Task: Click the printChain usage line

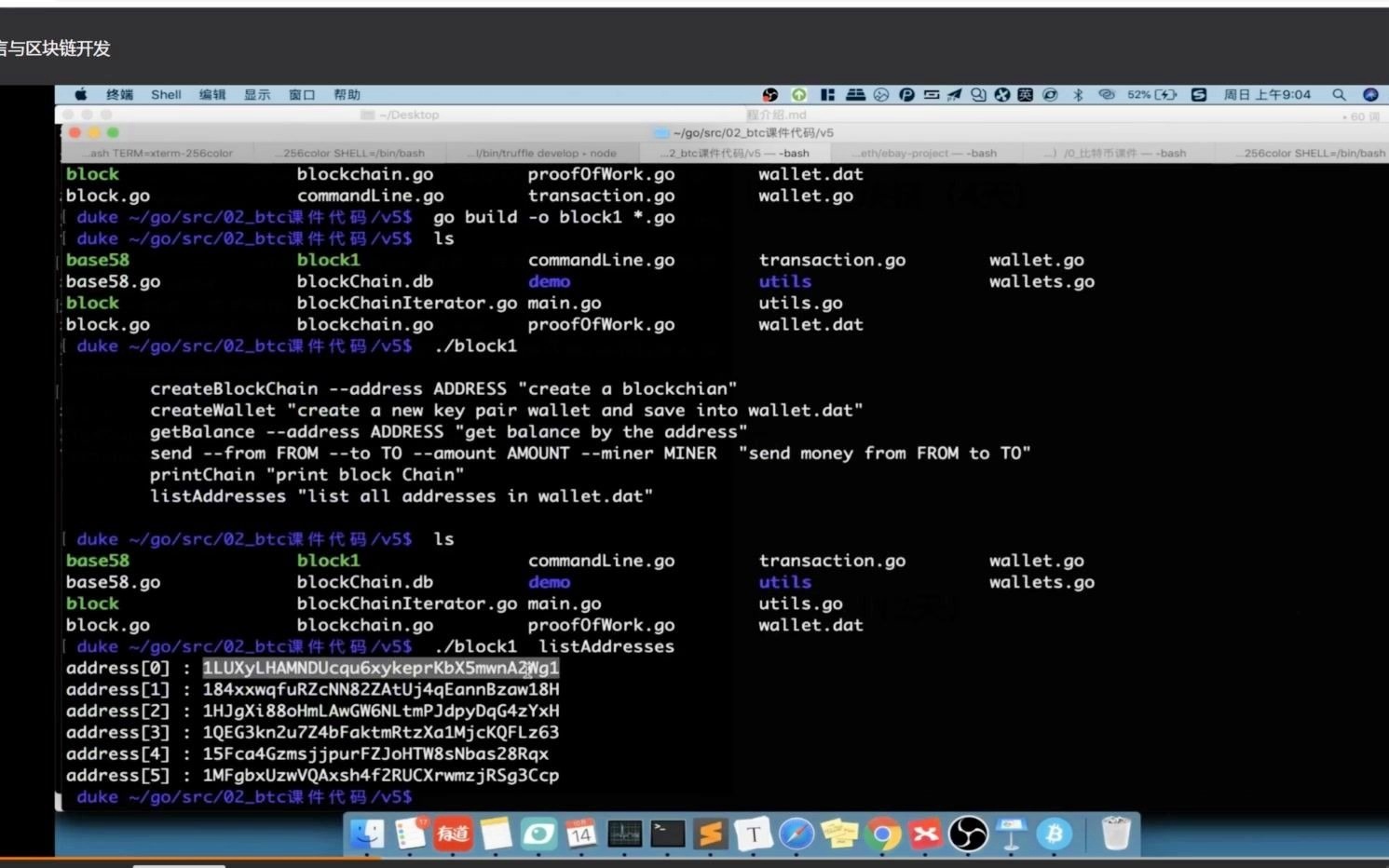Action: click(307, 474)
